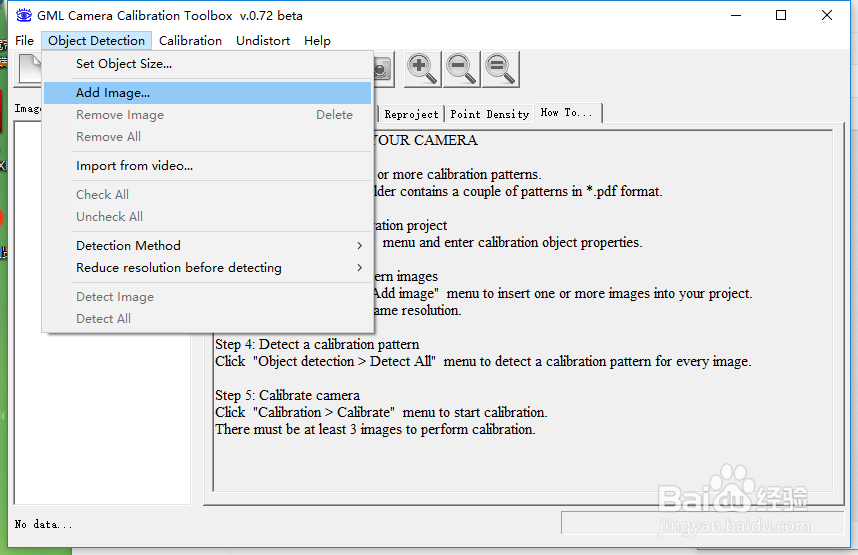Click the 'Step 5: Calibrate camera' text
This screenshot has width=858, height=555.
coord(287,395)
